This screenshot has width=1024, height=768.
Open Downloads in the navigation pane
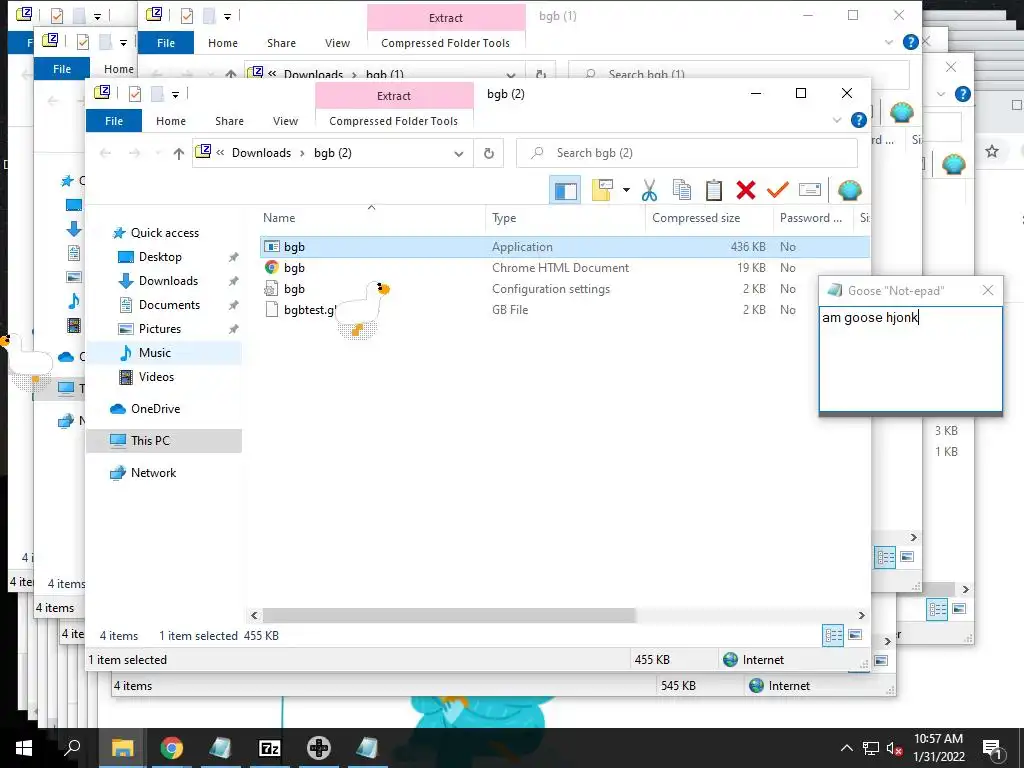(x=168, y=281)
